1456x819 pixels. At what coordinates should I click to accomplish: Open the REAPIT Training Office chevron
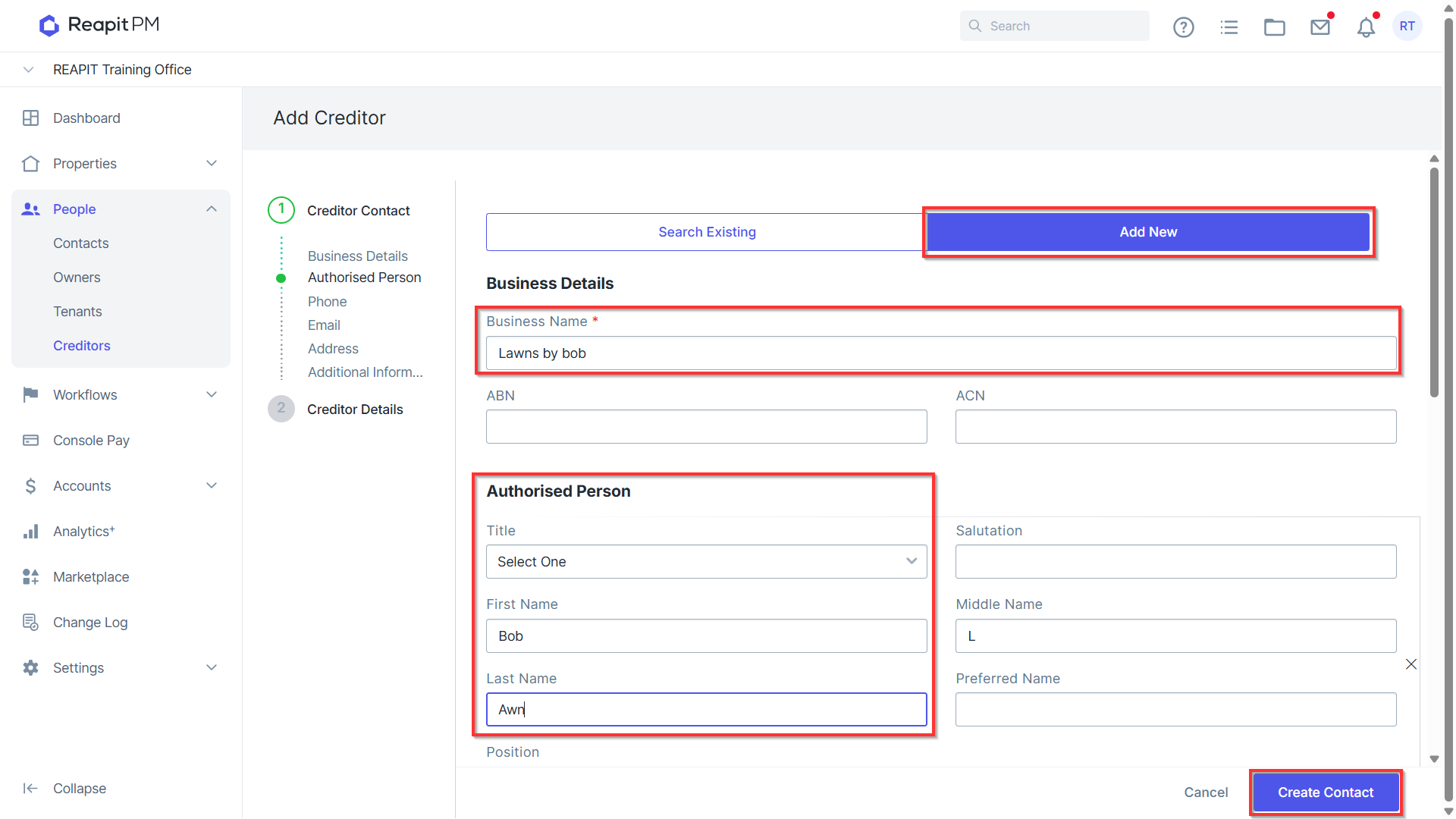[28, 70]
